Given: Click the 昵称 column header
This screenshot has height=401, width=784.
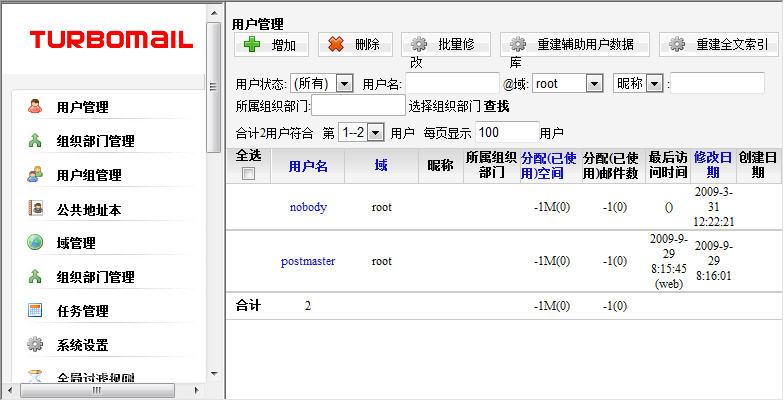Looking at the screenshot, I should [440, 166].
